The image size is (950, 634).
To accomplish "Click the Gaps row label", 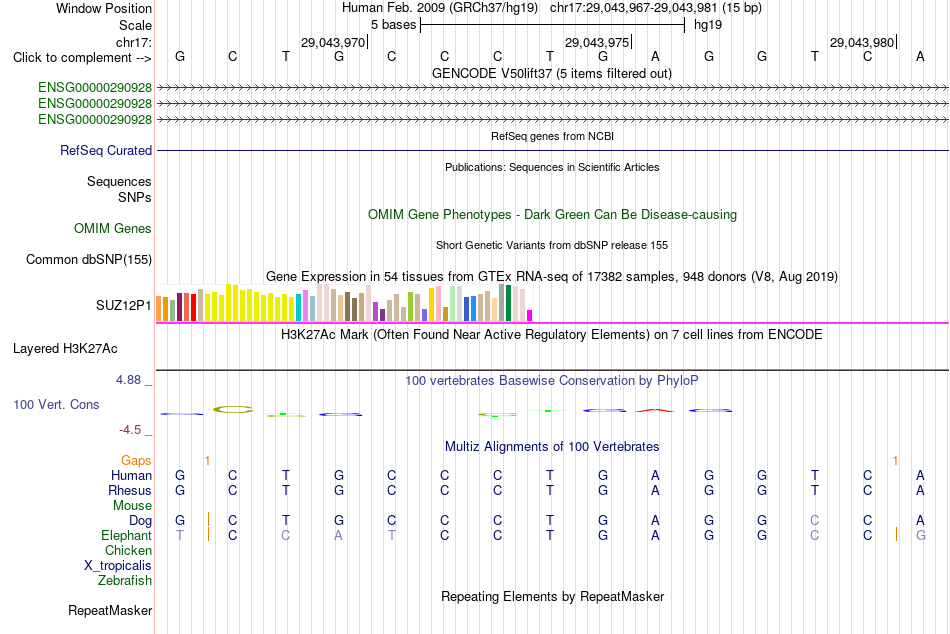I will (x=136, y=461).
